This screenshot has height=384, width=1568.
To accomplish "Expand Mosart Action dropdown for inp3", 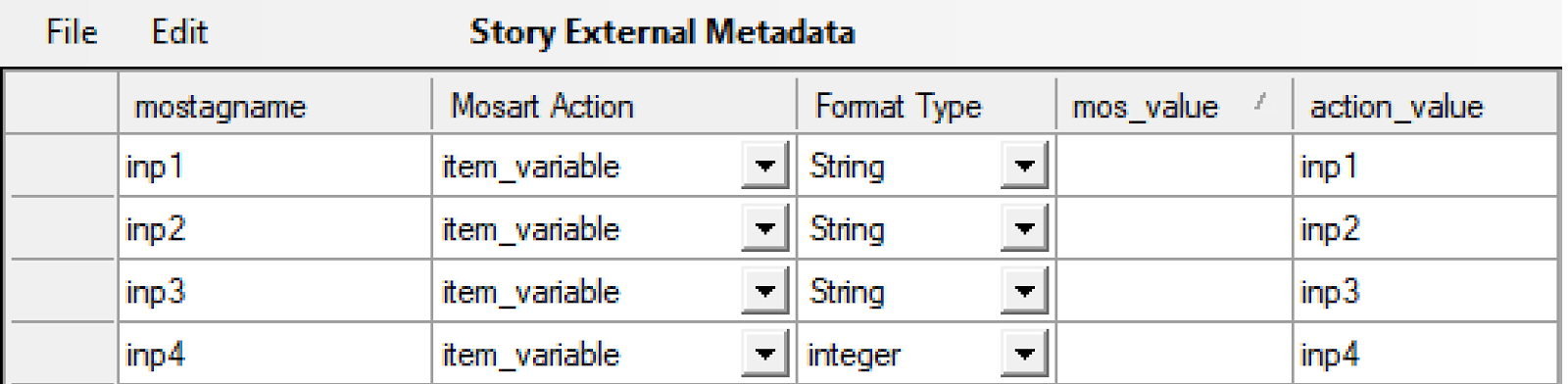I will pos(765,291).
